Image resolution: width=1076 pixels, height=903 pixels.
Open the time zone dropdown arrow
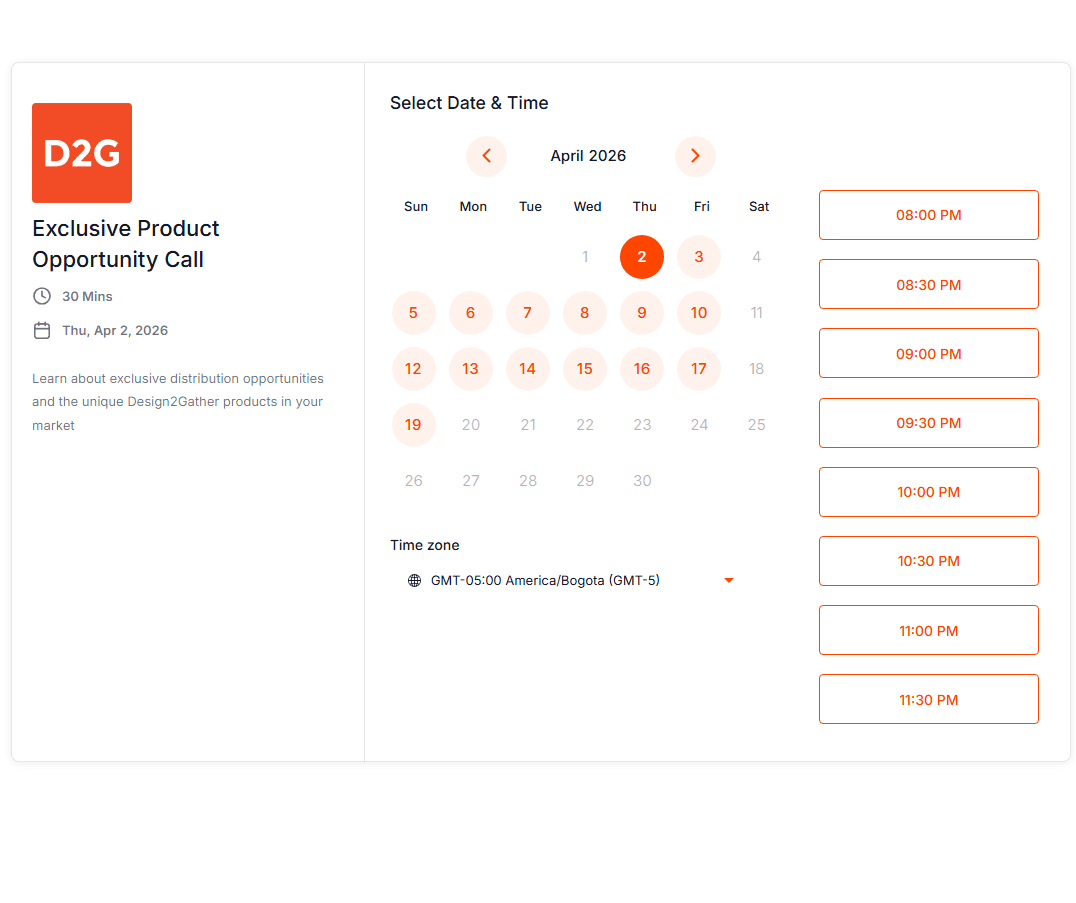729,580
